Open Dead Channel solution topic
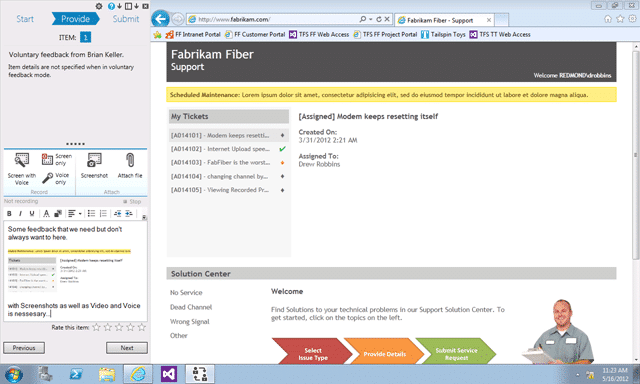 (x=191, y=307)
